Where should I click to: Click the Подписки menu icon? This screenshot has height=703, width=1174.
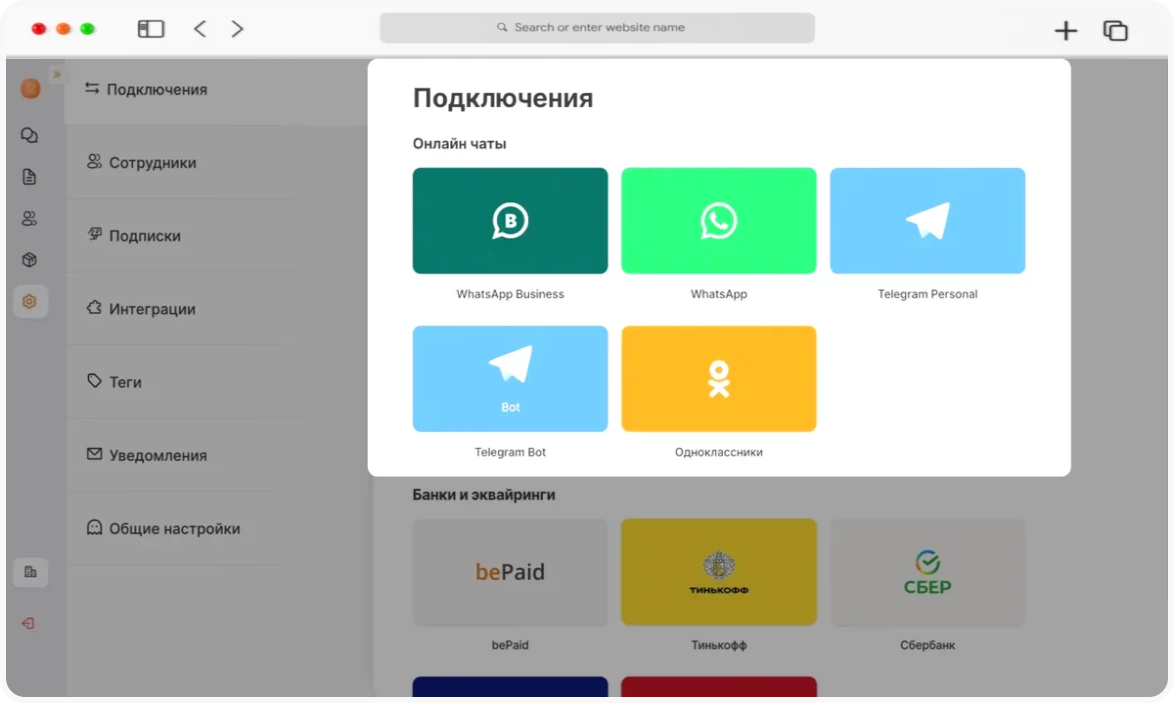point(94,234)
